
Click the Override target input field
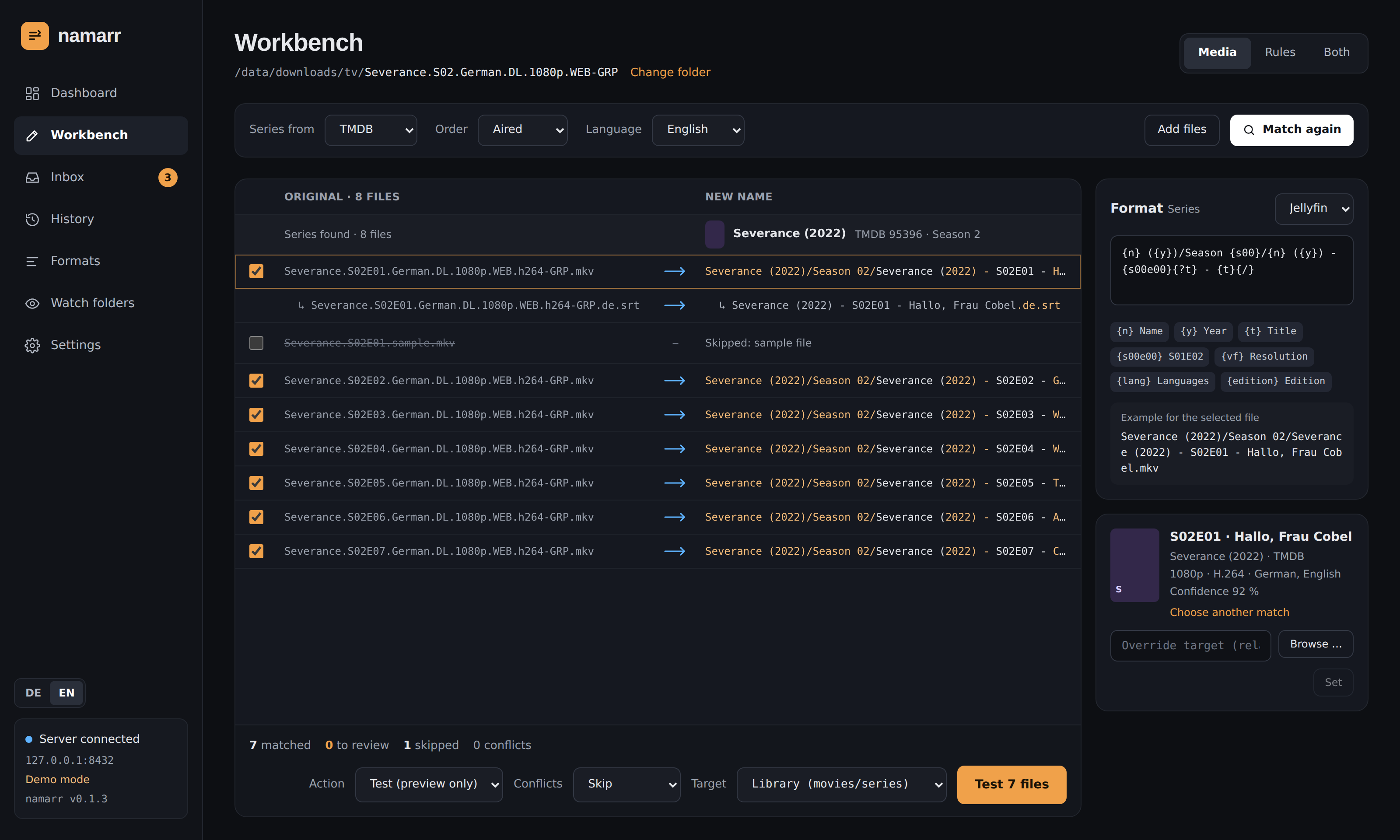pyautogui.click(x=1190, y=646)
